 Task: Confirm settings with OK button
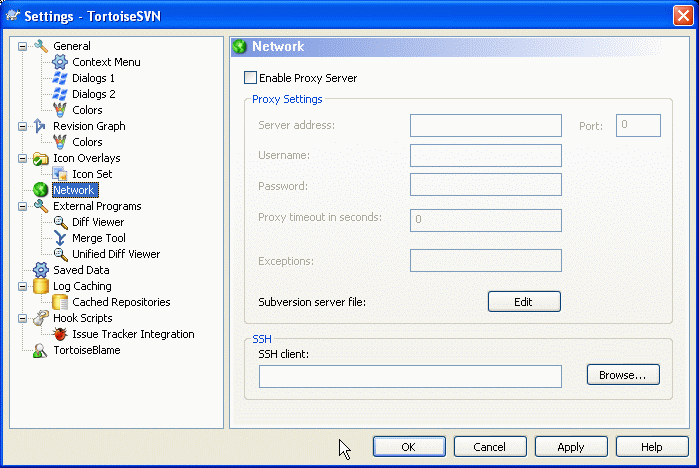point(409,447)
